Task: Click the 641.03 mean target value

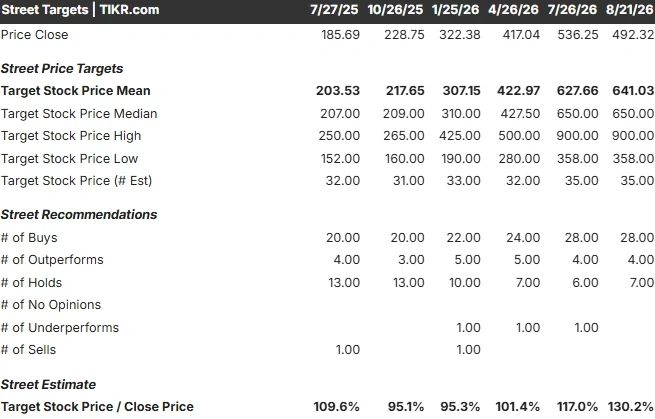Action: pyautogui.click(x=633, y=91)
